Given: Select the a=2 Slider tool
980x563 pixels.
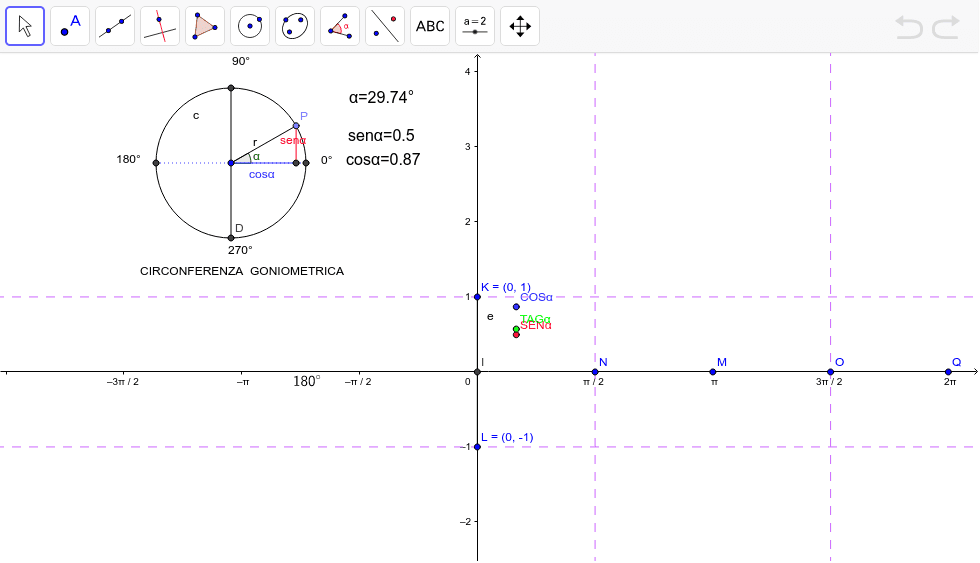Looking at the screenshot, I should pos(475,26).
